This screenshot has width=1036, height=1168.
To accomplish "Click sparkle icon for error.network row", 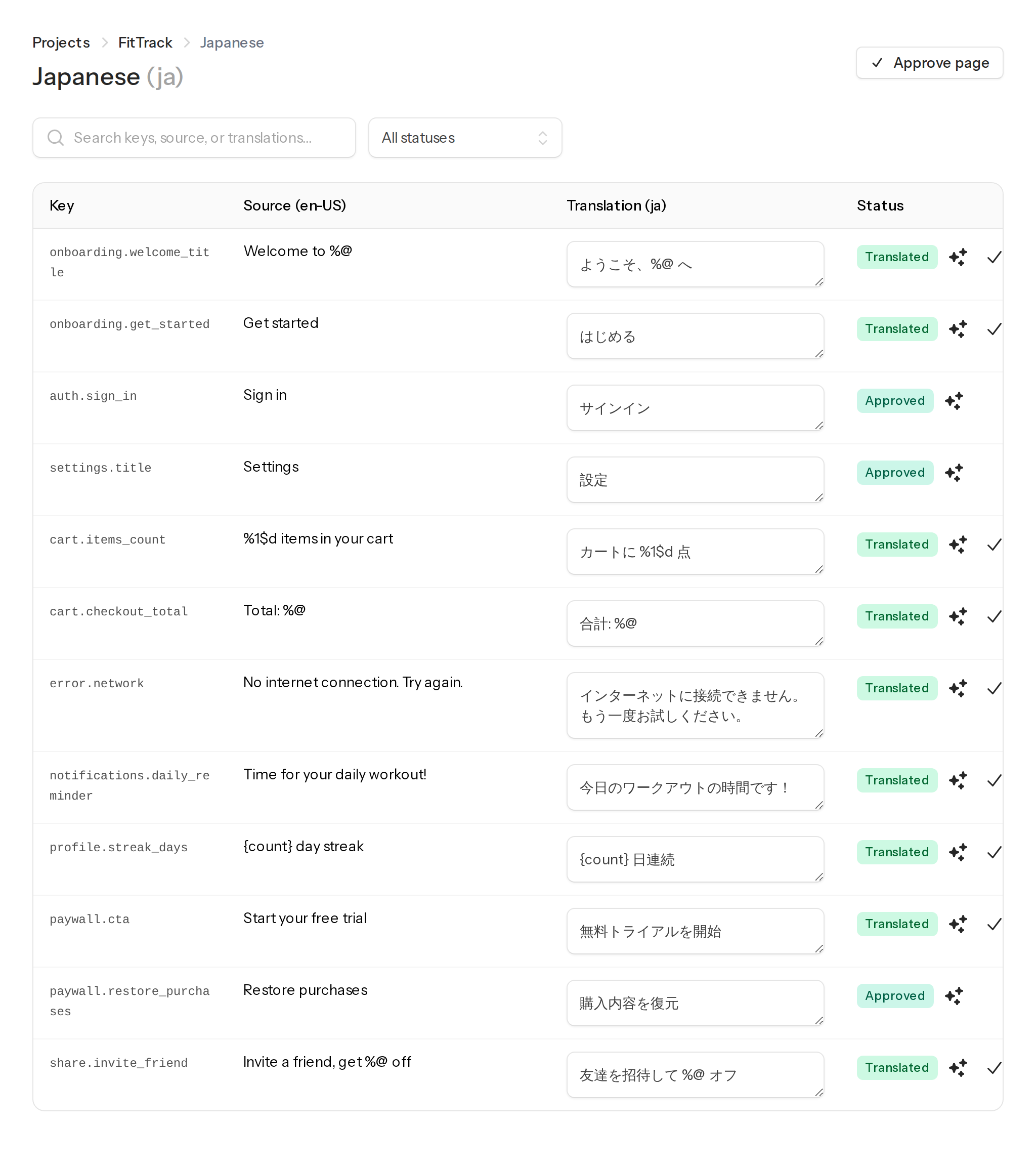I will [958, 689].
